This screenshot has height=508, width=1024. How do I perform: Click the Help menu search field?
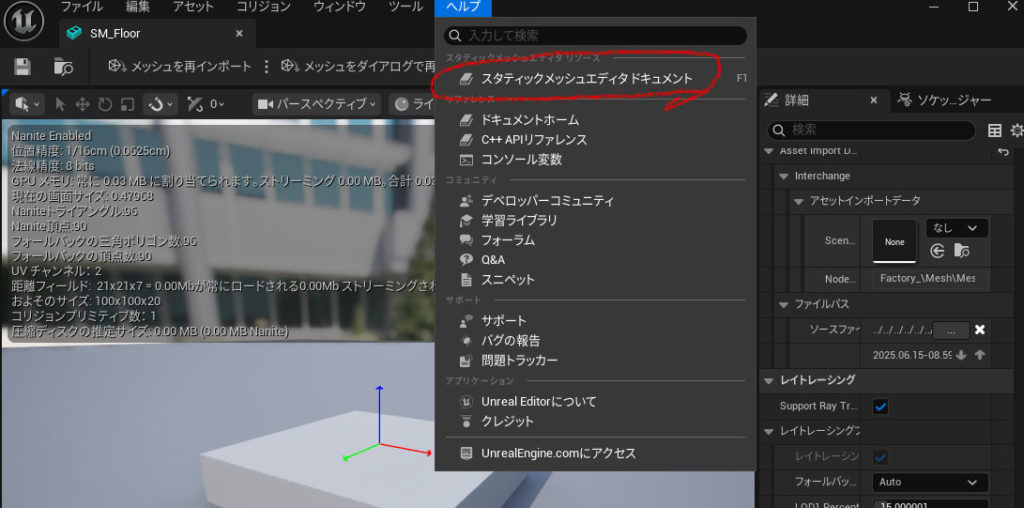[596, 36]
